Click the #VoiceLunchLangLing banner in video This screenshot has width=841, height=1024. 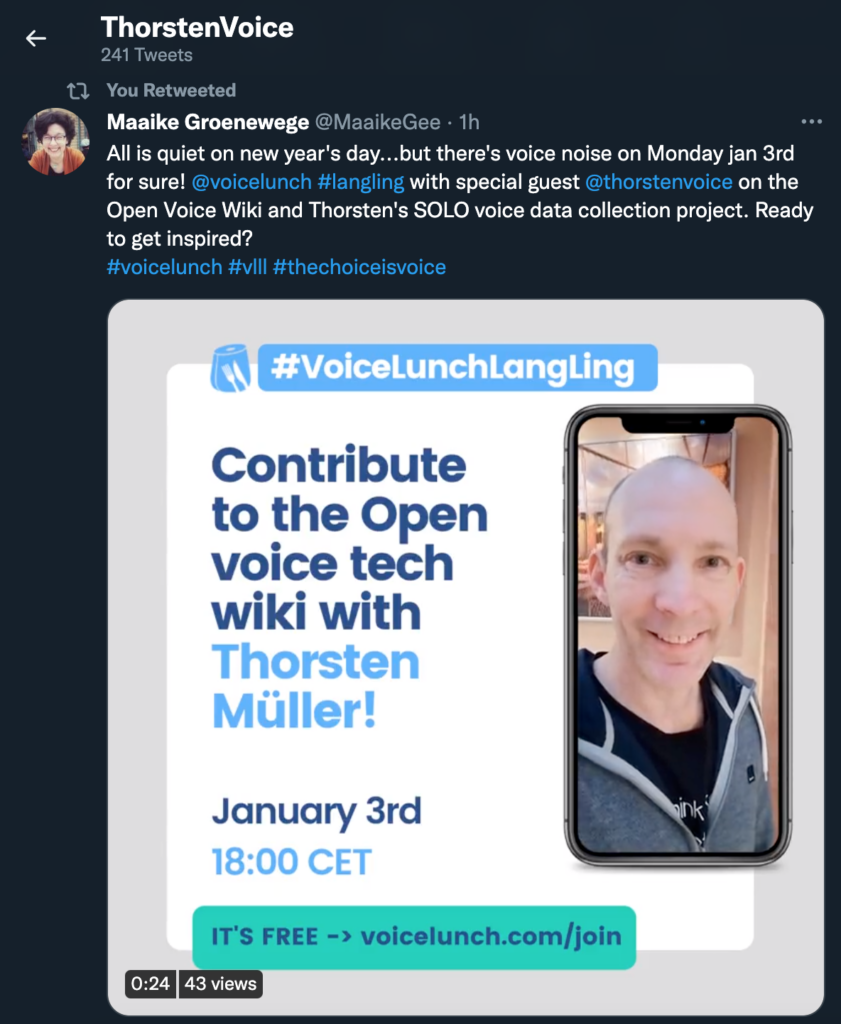click(x=454, y=368)
